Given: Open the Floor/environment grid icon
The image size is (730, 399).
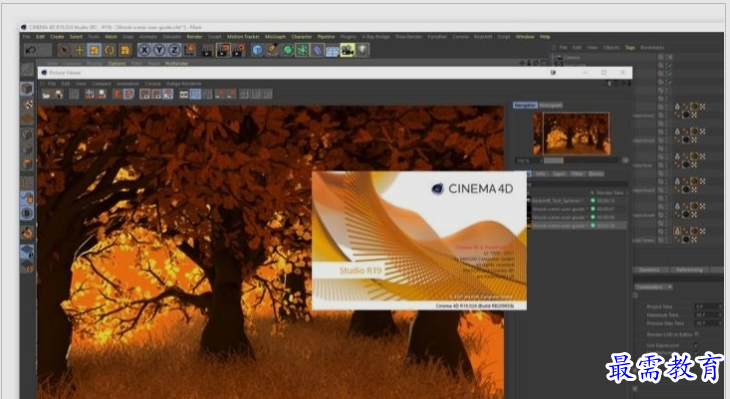Looking at the screenshot, I should tap(332, 50).
